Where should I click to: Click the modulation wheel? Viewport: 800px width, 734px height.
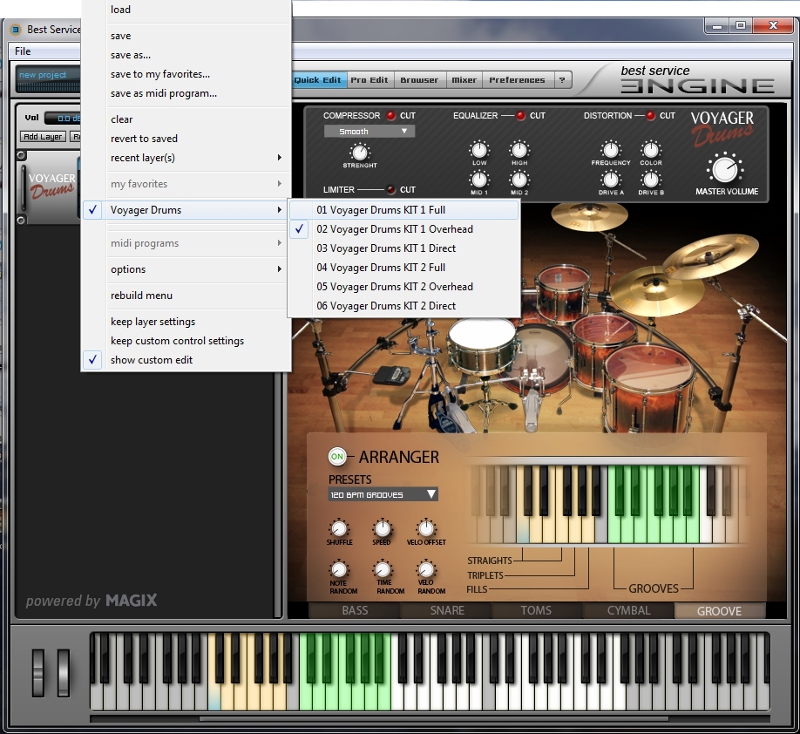(63, 672)
